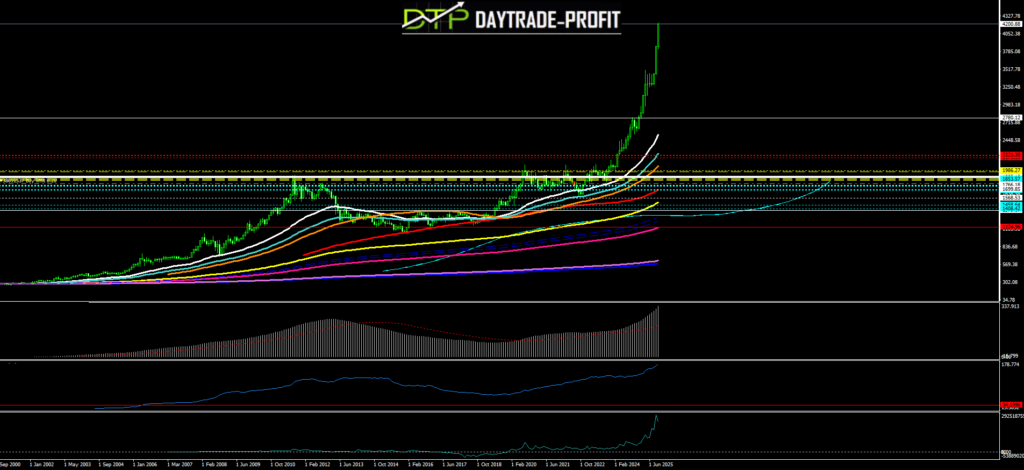Click the 1 Feb 2008 date label
1024x470 pixels.
[215, 464]
